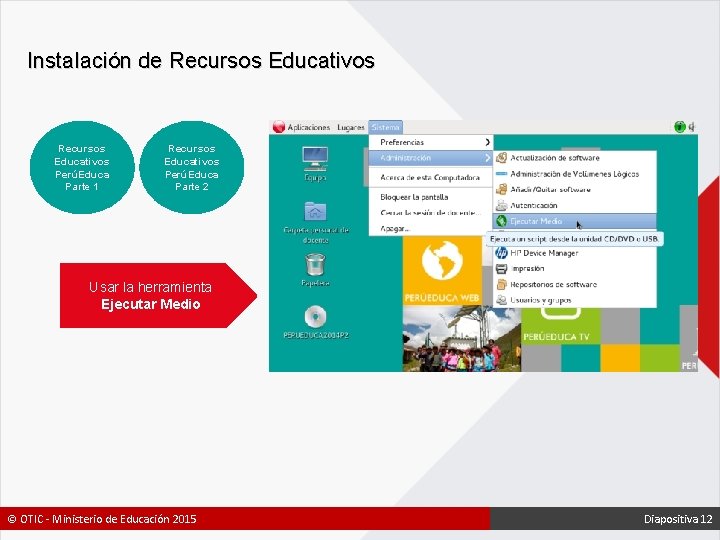Click the HP Device Manager logo icon

(501, 253)
